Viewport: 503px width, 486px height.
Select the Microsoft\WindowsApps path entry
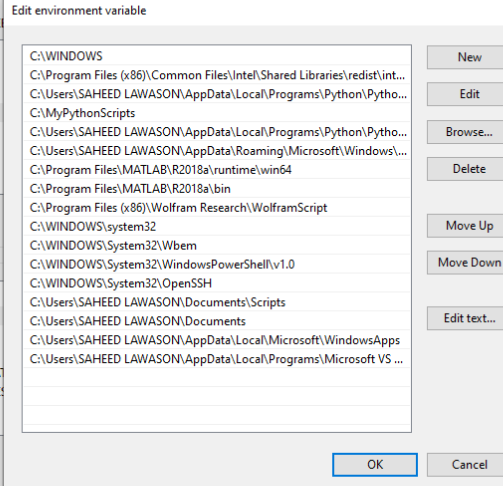pyautogui.click(x=217, y=340)
